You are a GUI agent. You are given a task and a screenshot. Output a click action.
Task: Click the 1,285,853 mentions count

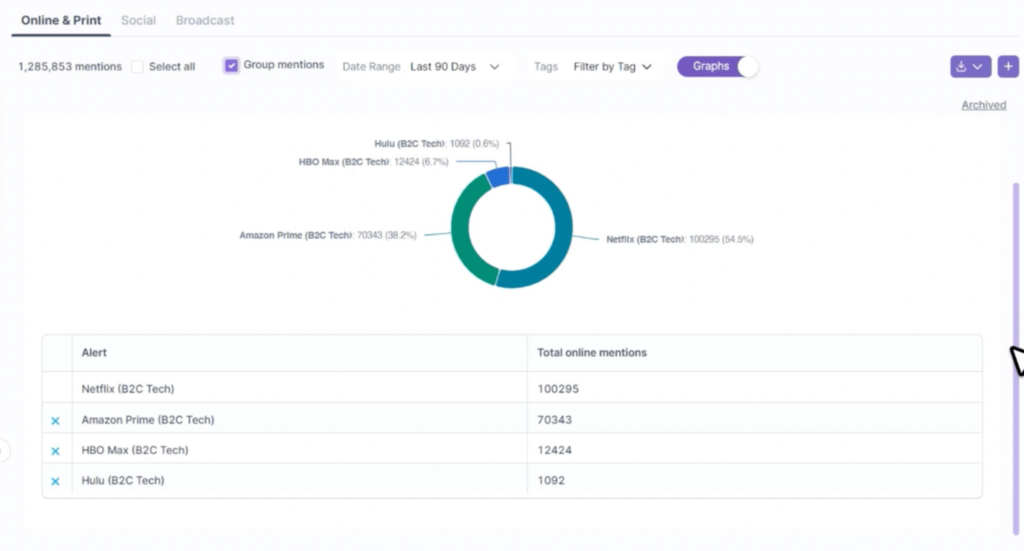(x=70, y=67)
